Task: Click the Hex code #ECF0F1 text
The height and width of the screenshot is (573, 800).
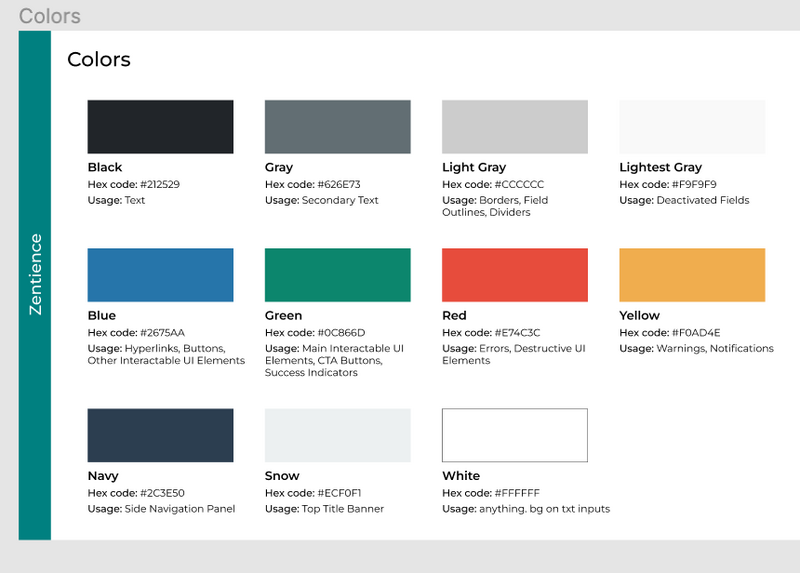Action: [313, 493]
